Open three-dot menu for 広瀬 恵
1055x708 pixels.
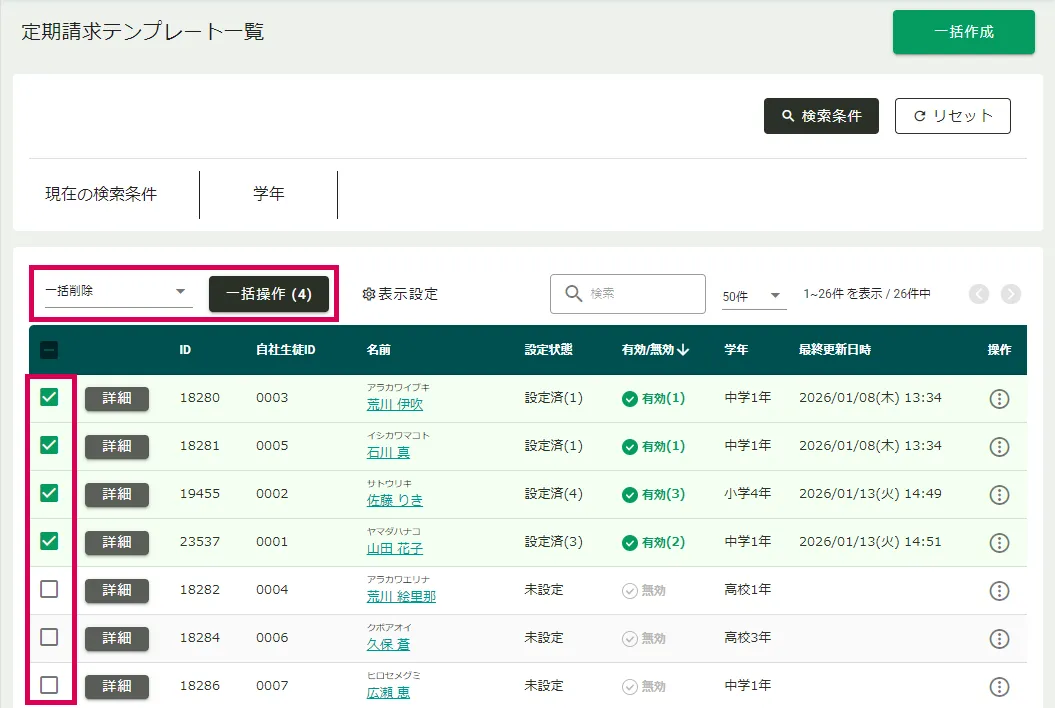coord(998,687)
